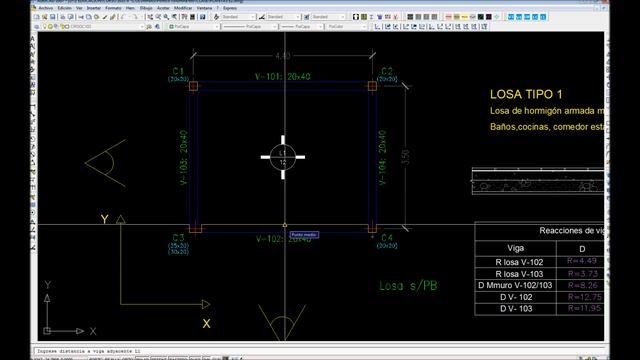Click the first shade mode square icon
This screenshot has height=360, width=640.
pyautogui.click(x=410, y=17)
